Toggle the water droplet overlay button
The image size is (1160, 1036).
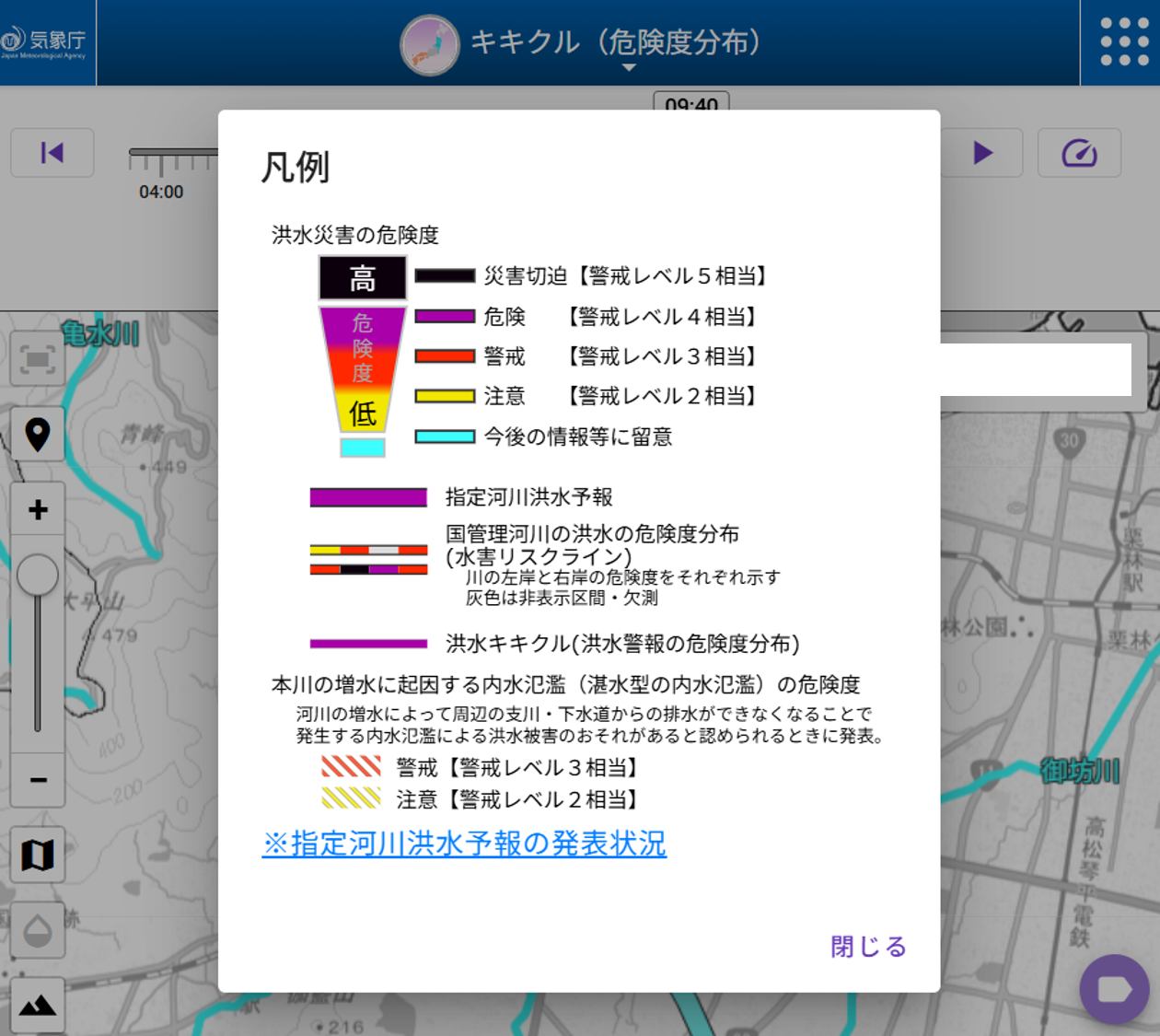pyautogui.click(x=38, y=930)
